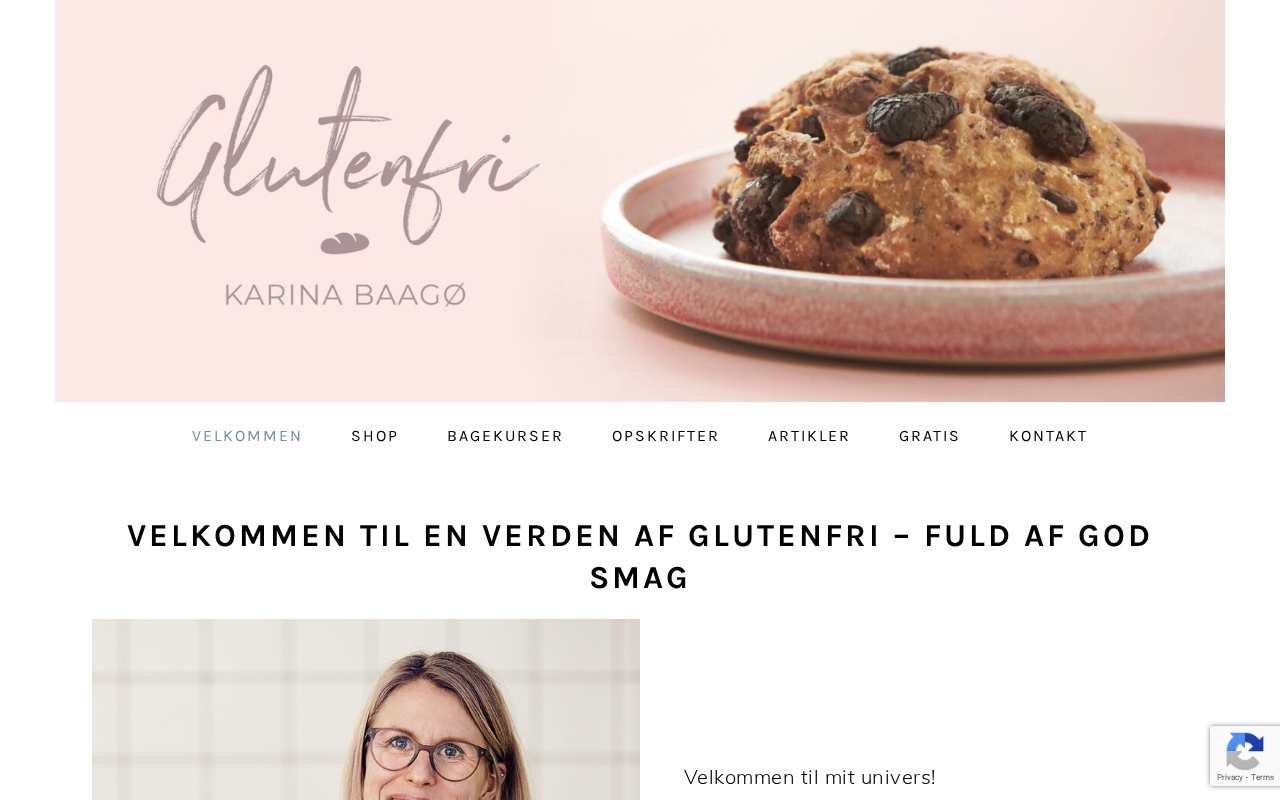The height and width of the screenshot is (800, 1280).
Task: Go to the Shop menu page
Action: click(x=375, y=436)
